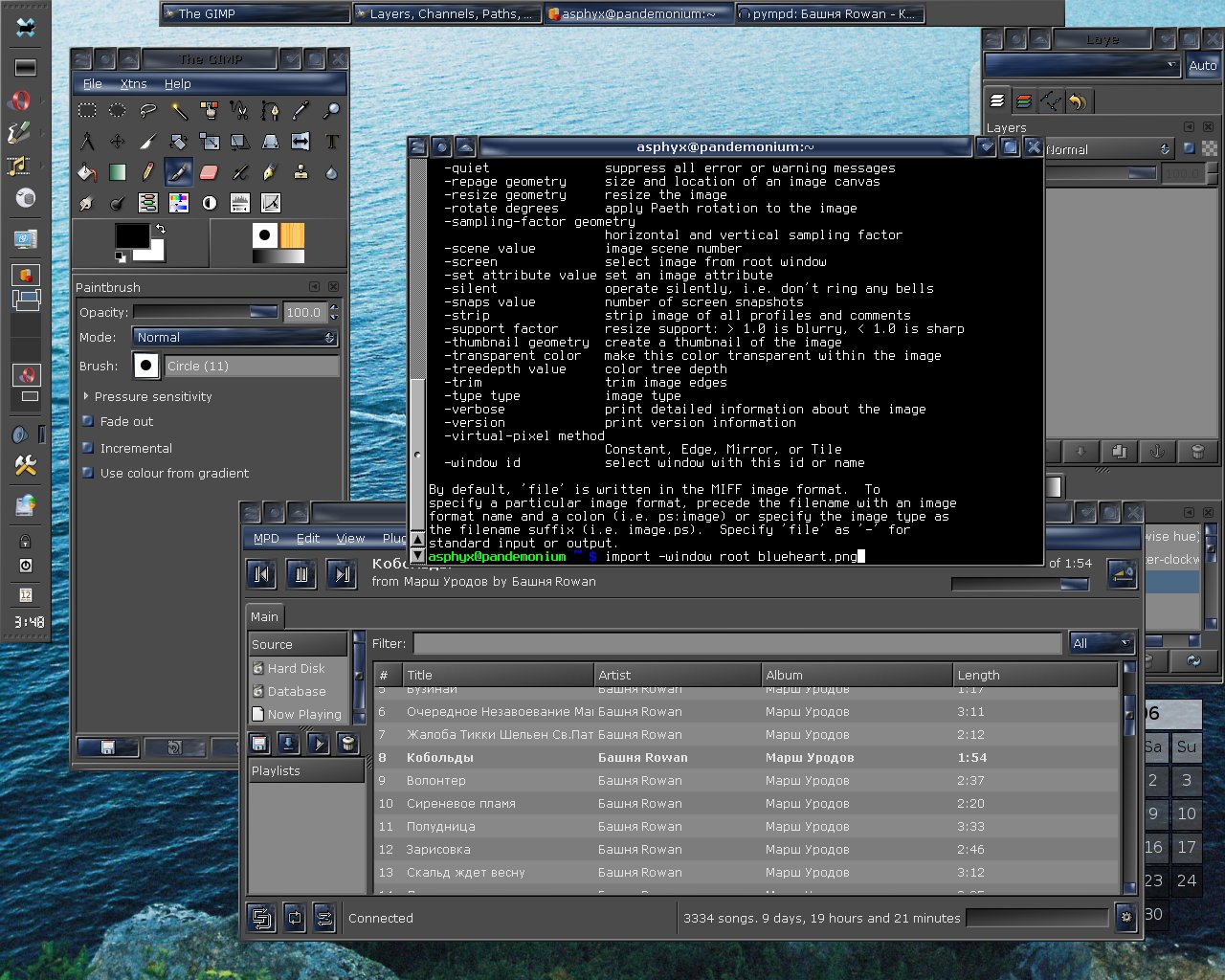Select track Волонтер in playlist

coord(746,780)
